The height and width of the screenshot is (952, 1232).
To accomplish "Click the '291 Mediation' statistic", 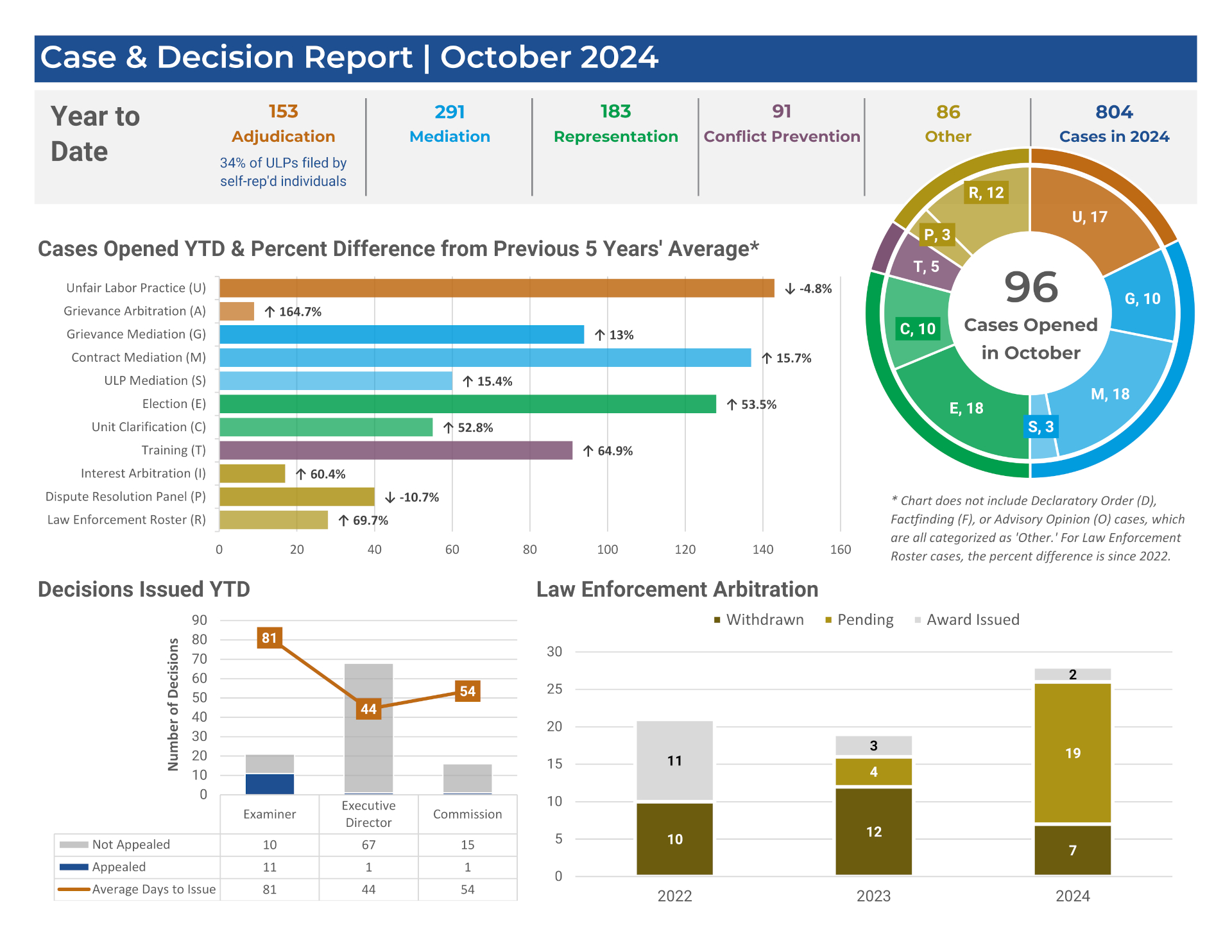I will coord(449,124).
